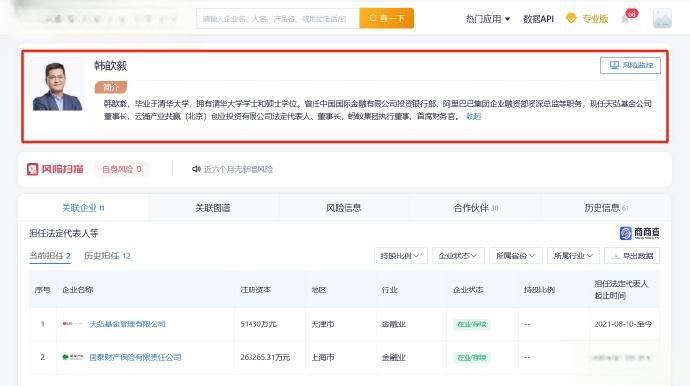
Task: Switch to the 风险信息 tab
Action: click(x=344, y=208)
